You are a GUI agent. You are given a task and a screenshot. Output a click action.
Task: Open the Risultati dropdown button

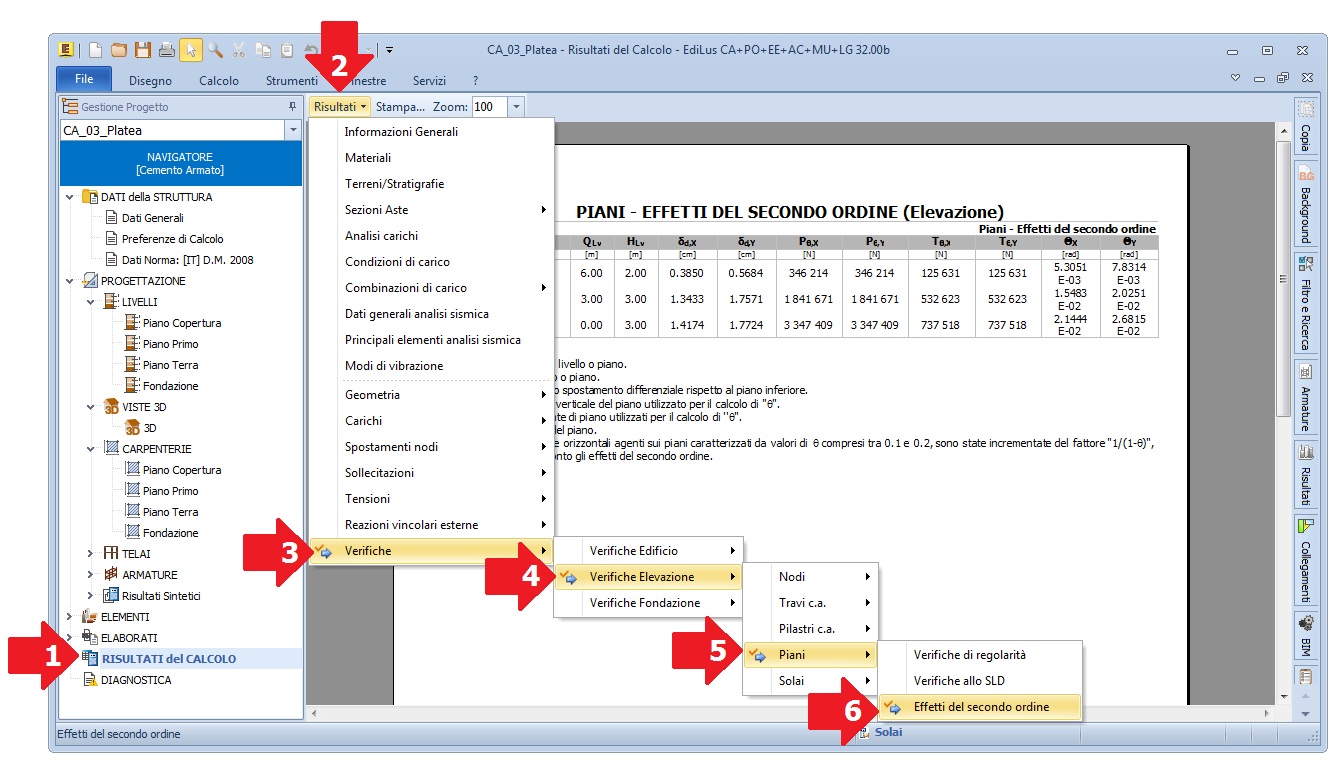[340, 106]
